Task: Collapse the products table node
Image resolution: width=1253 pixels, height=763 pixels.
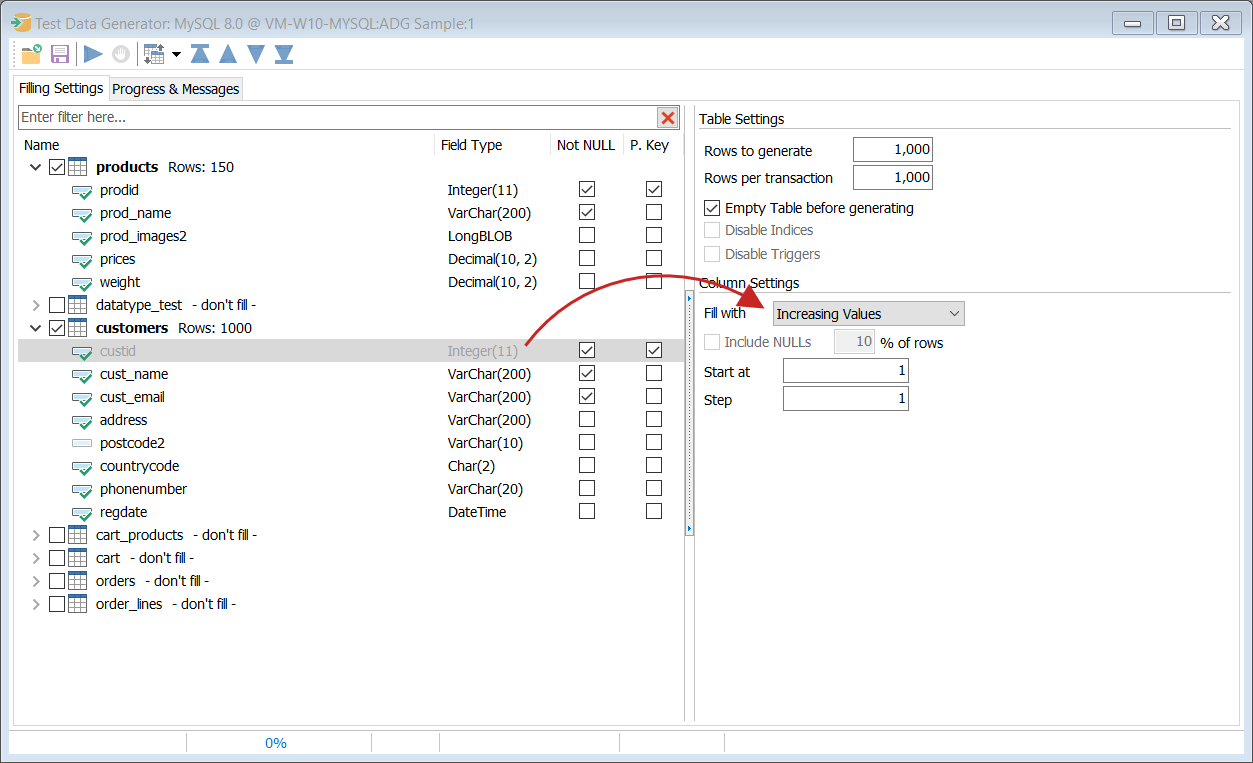Action: [36, 167]
